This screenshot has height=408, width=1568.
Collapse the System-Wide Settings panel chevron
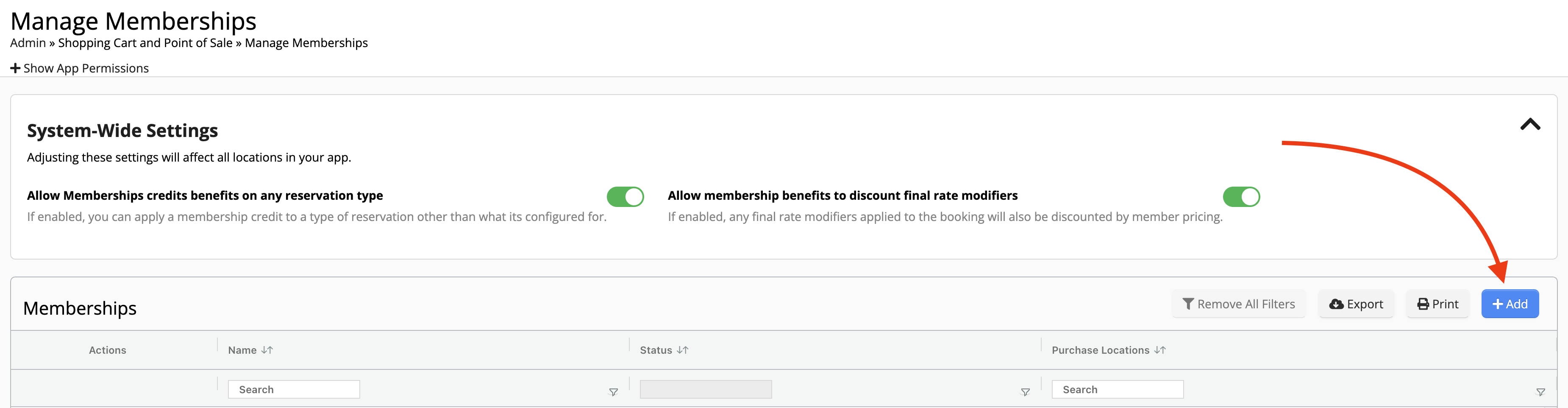pyautogui.click(x=1530, y=124)
